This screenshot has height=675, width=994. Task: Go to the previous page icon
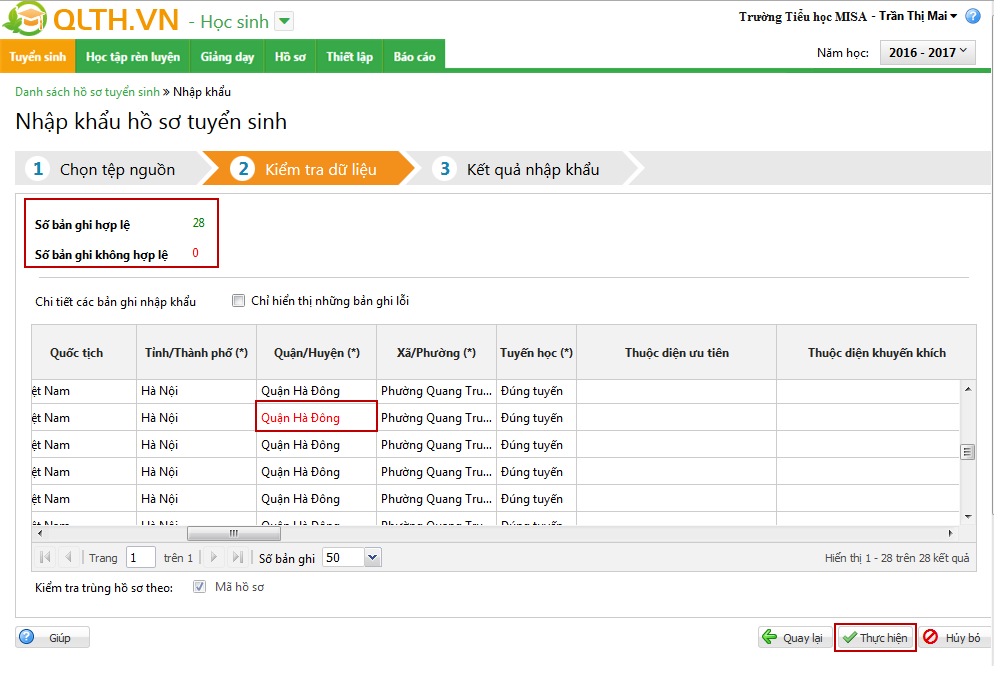pos(68,557)
